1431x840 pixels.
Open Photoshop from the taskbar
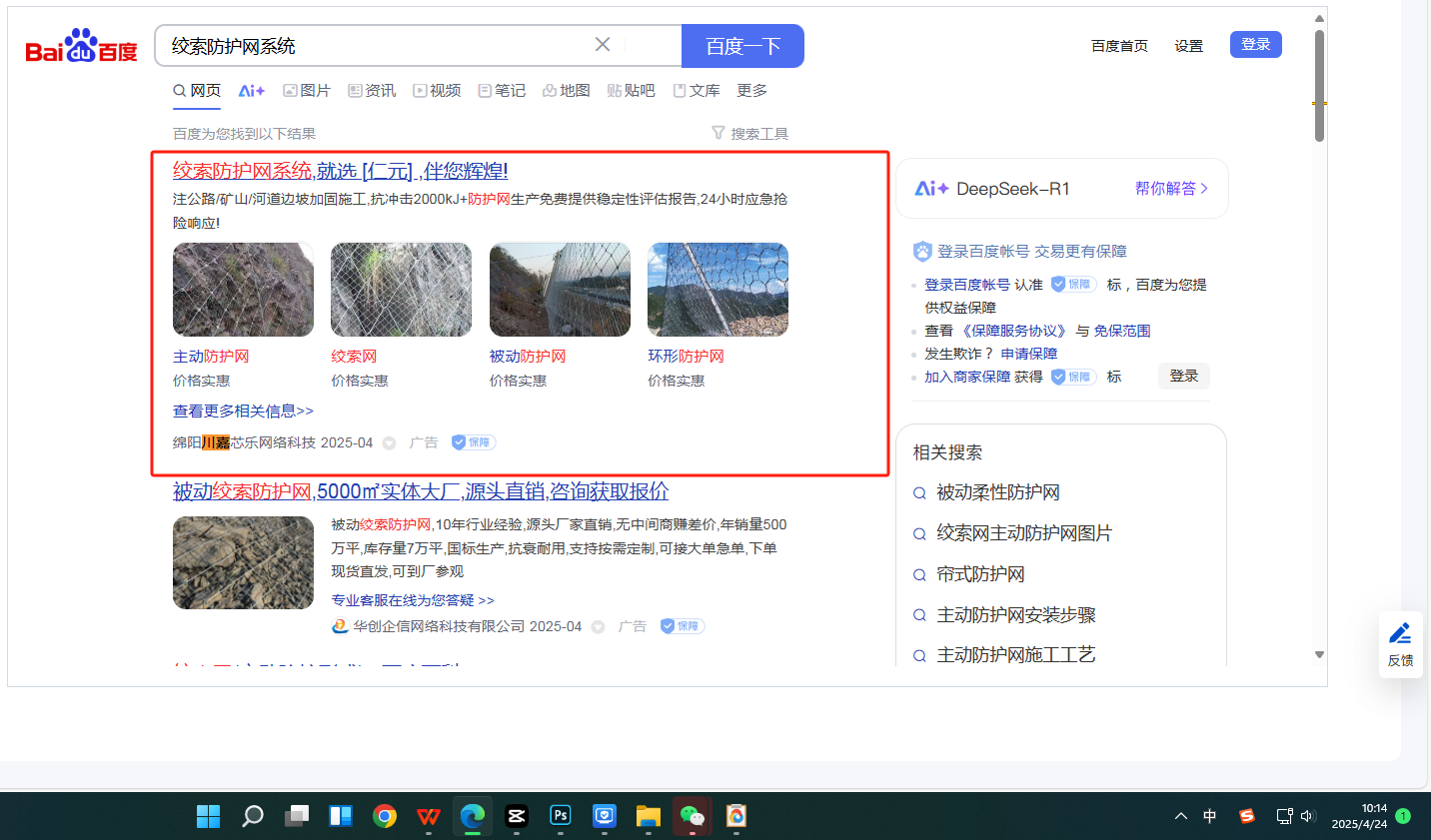[561, 816]
